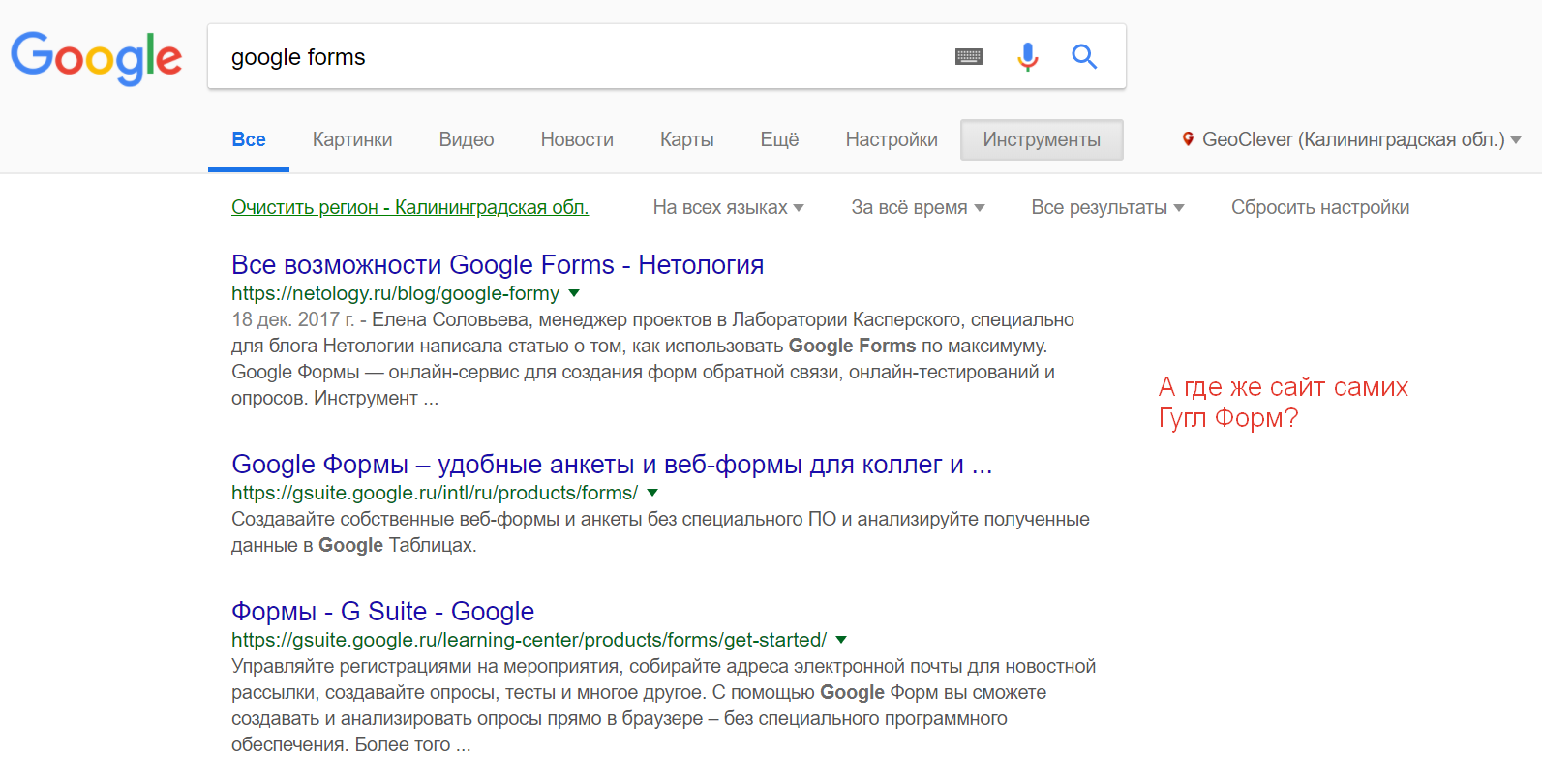The width and height of the screenshot is (1542, 784).
Task: Expand the Все результаты dropdown
Action: click(1107, 207)
